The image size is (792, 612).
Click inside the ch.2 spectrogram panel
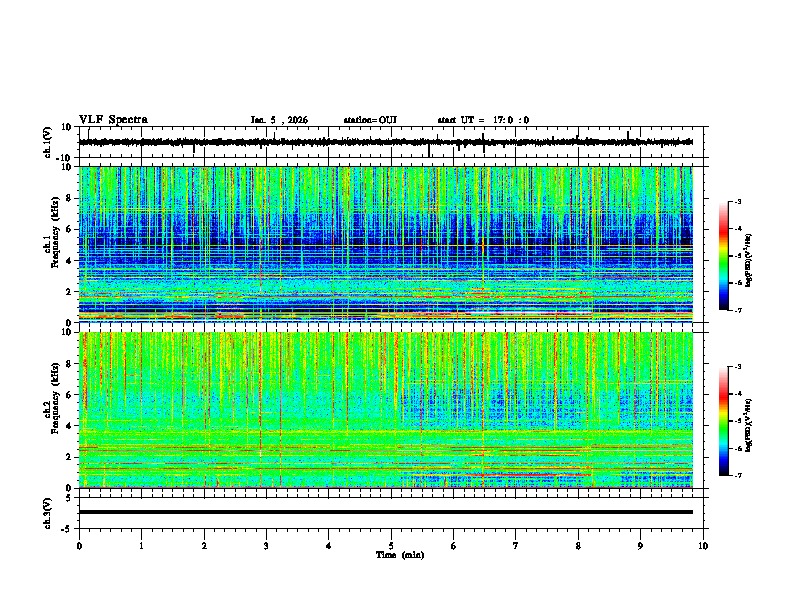tap(386, 410)
